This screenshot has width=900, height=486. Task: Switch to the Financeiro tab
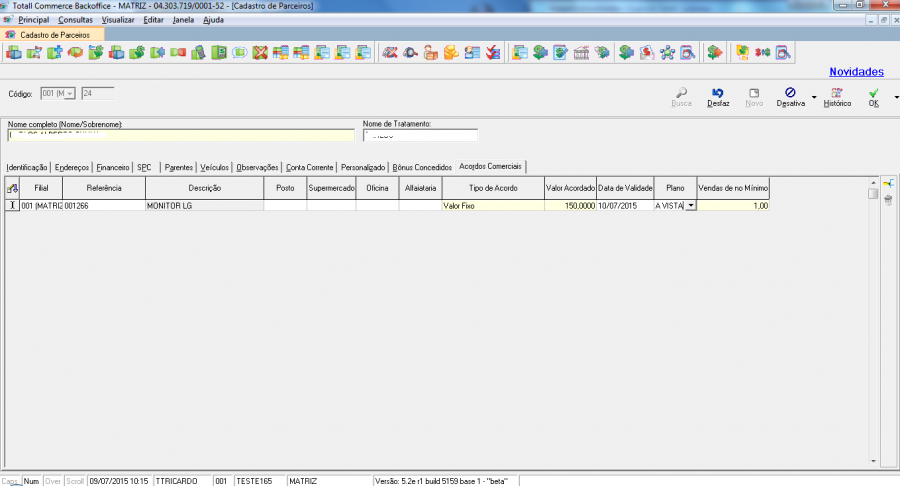click(x=113, y=167)
